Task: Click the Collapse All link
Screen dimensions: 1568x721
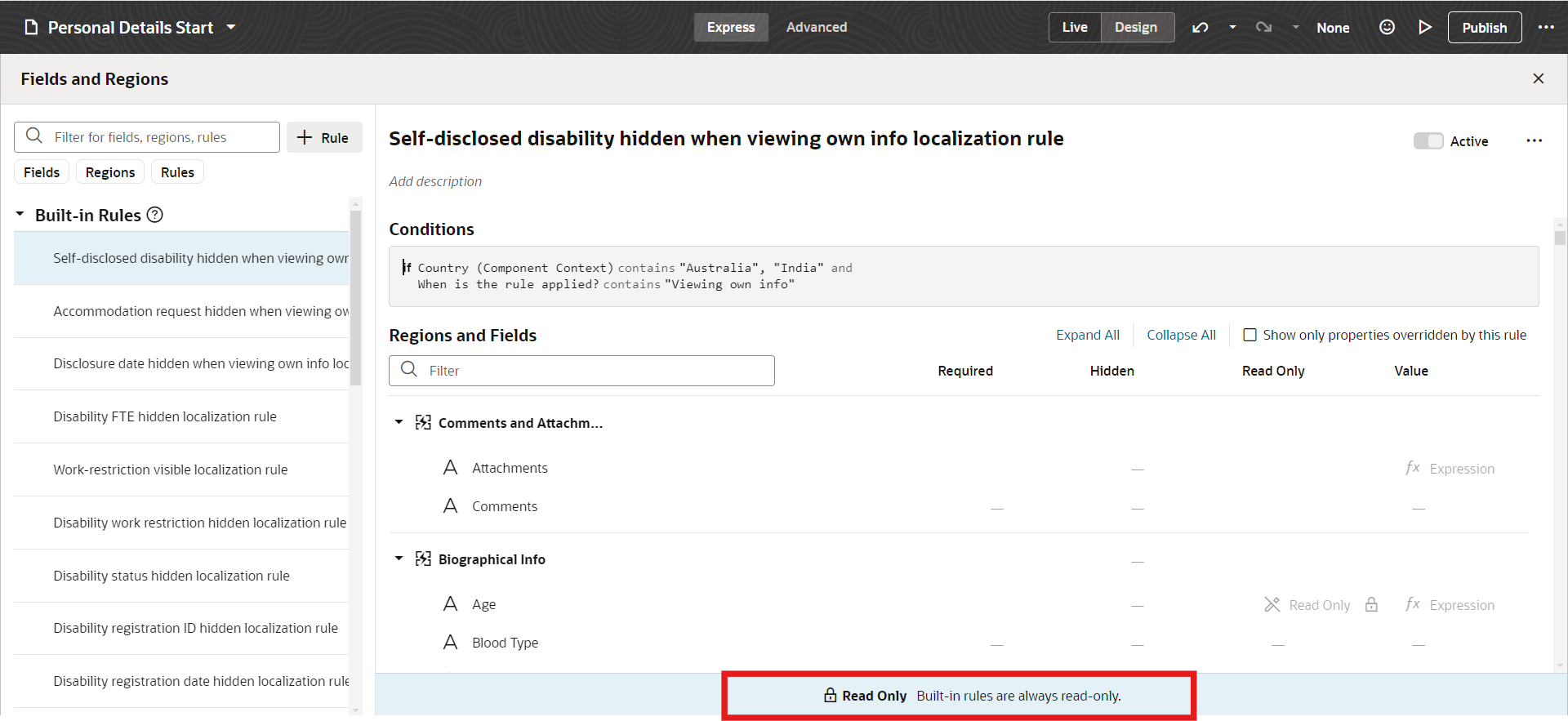Action: point(1181,335)
